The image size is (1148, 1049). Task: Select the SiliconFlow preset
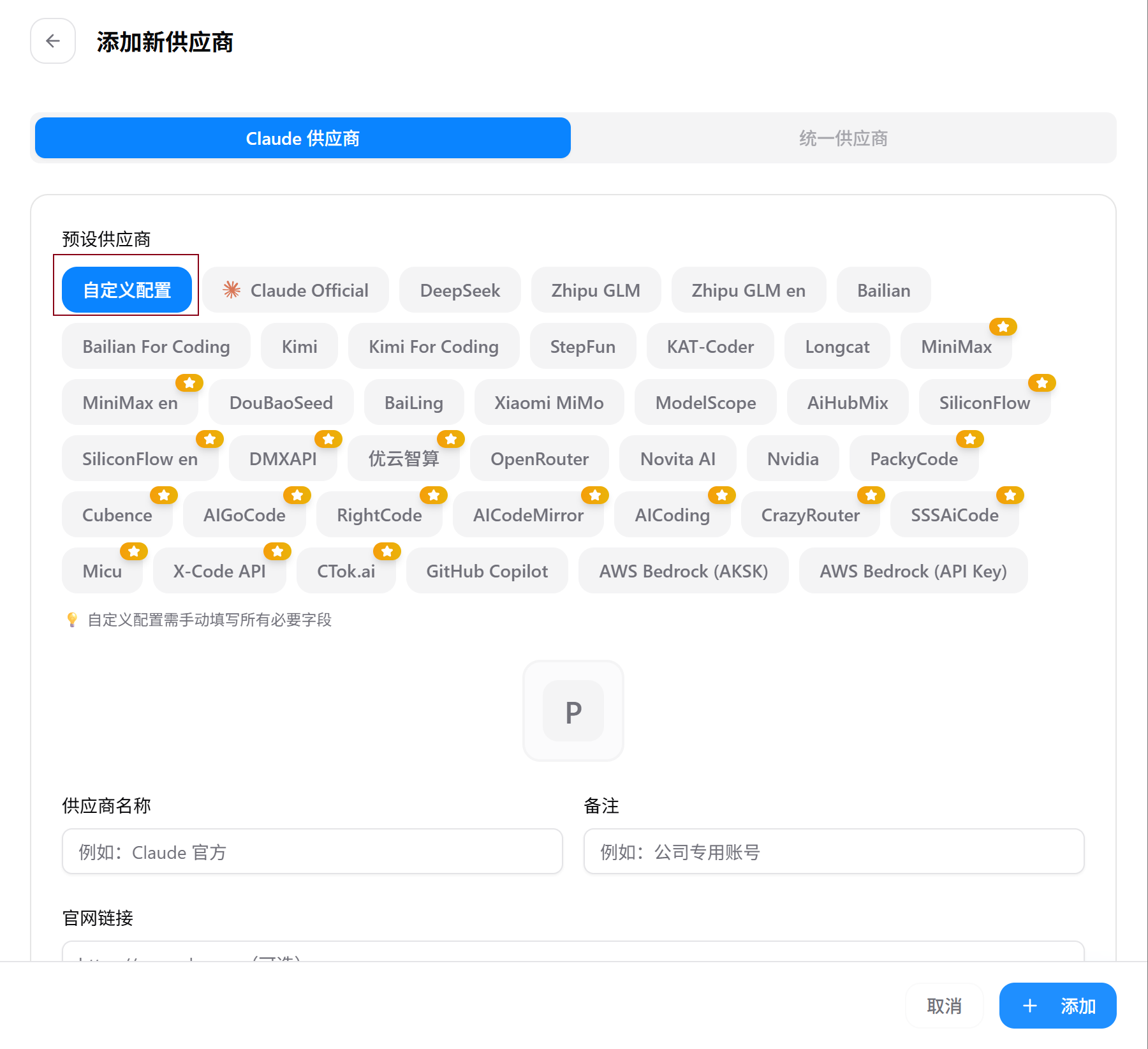click(985, 403)
